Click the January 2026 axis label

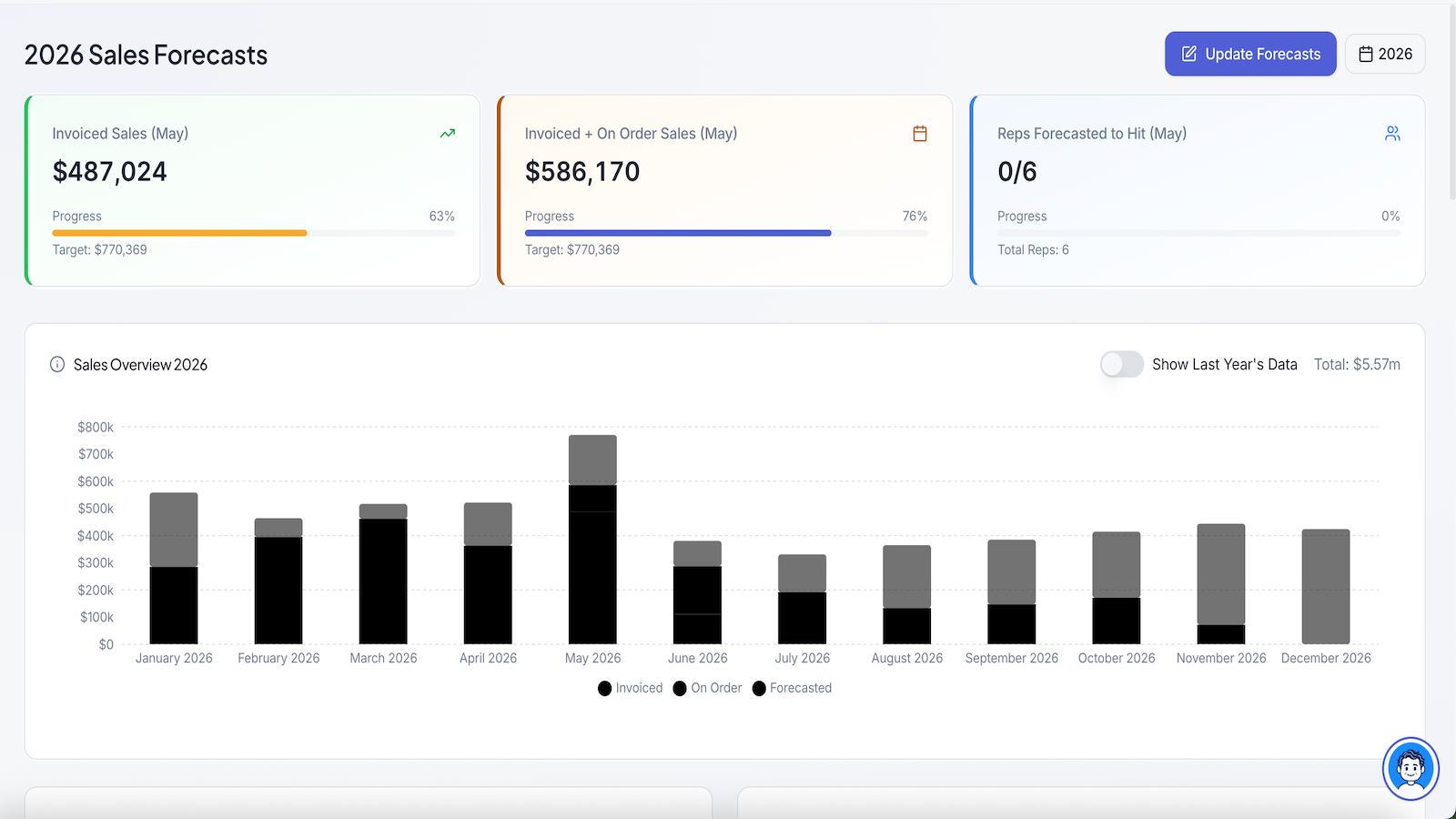tap(174, 658)
